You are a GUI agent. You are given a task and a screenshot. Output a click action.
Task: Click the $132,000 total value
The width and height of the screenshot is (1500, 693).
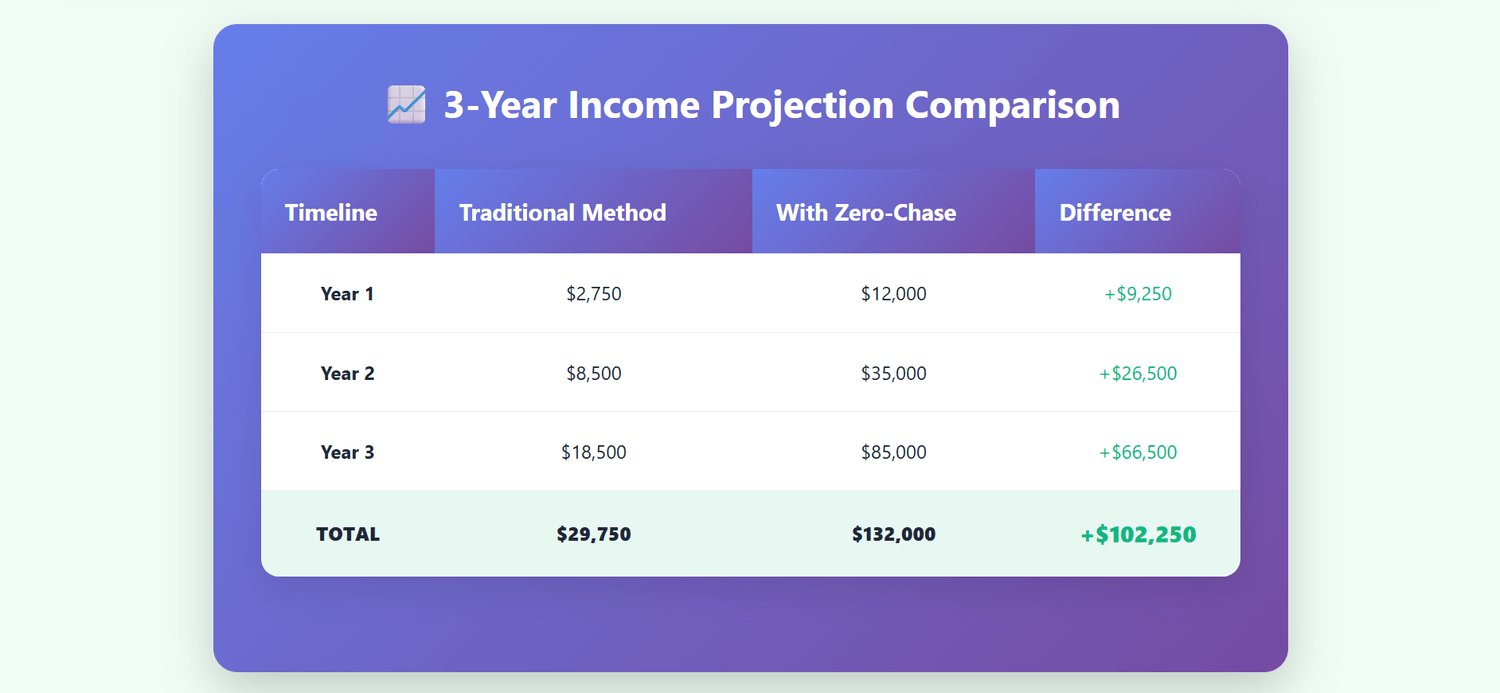point(893,534)
